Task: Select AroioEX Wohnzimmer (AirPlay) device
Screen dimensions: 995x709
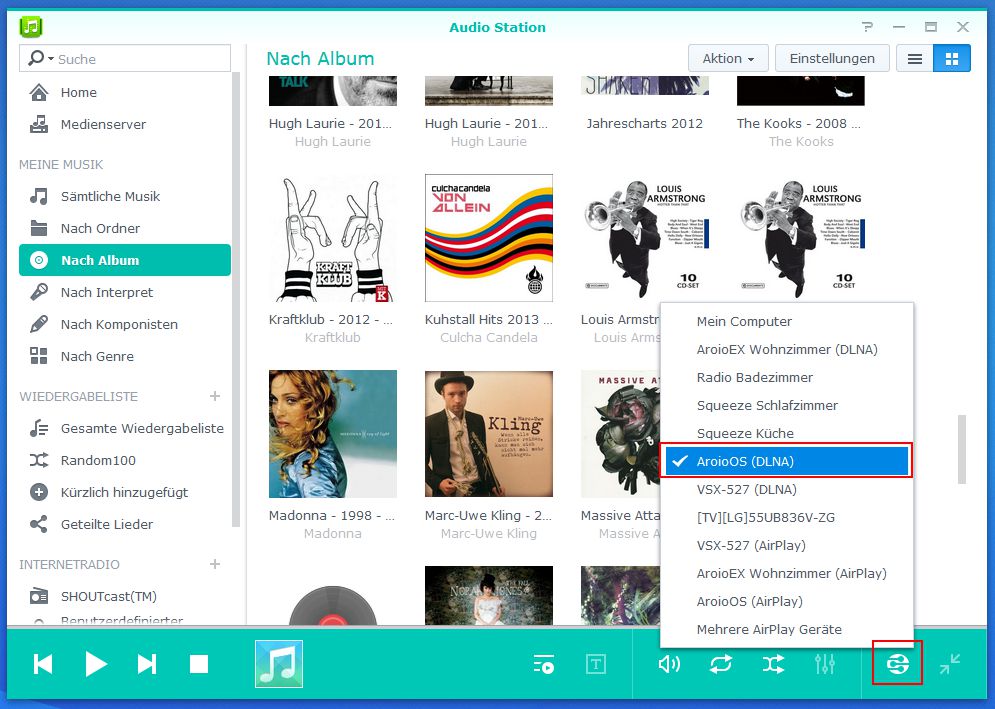Action: point(787,573)
